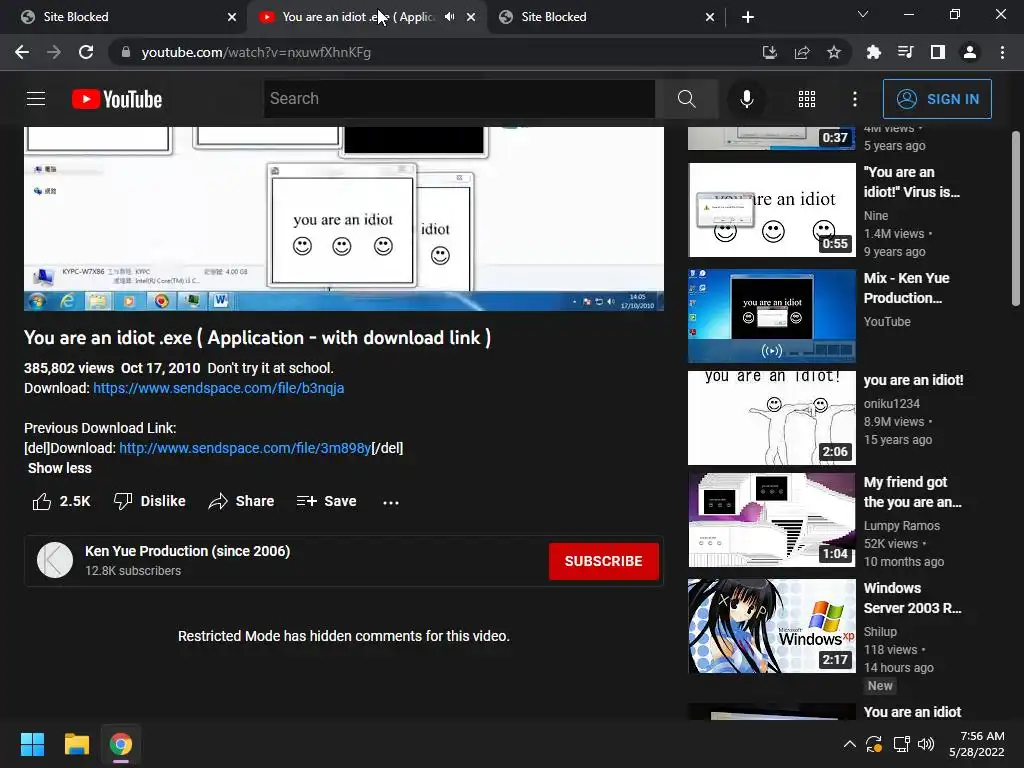This screenshot has height=768, width=1024.
Task: Open Chrome three-dot menu
Action: click(x=1002, y=52)
